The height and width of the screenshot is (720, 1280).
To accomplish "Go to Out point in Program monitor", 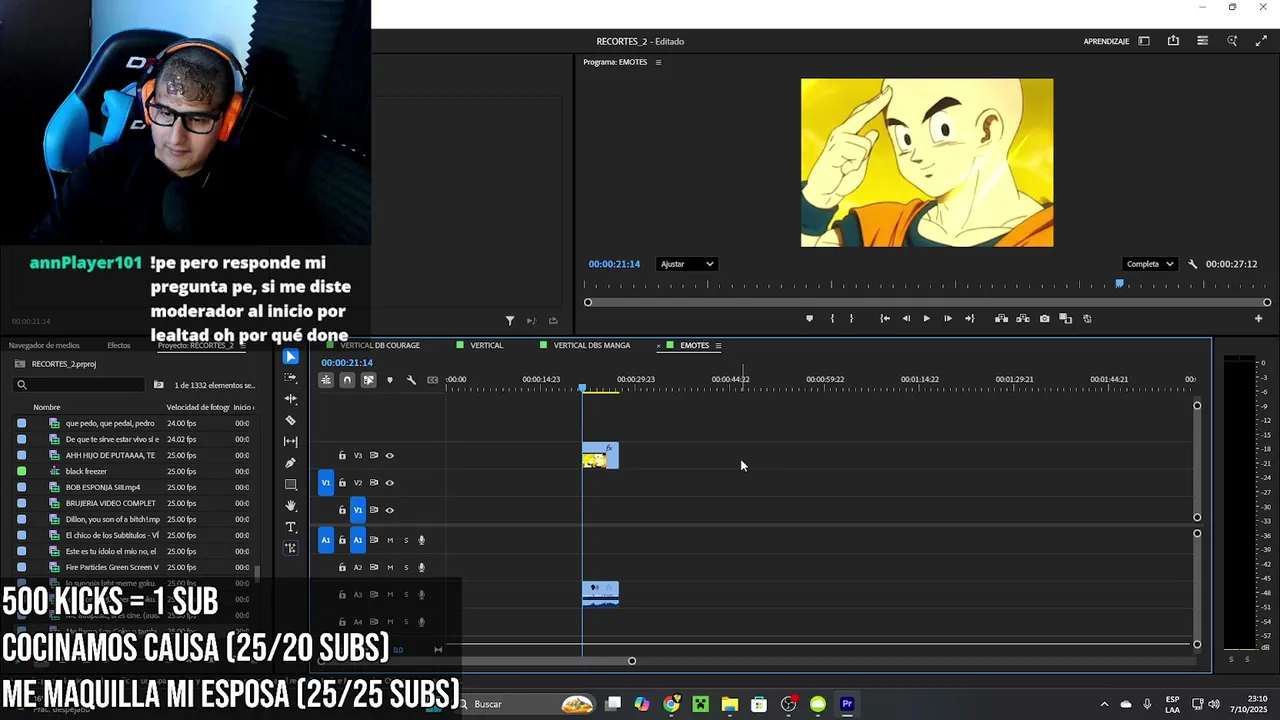I will [x=969, y=319].
